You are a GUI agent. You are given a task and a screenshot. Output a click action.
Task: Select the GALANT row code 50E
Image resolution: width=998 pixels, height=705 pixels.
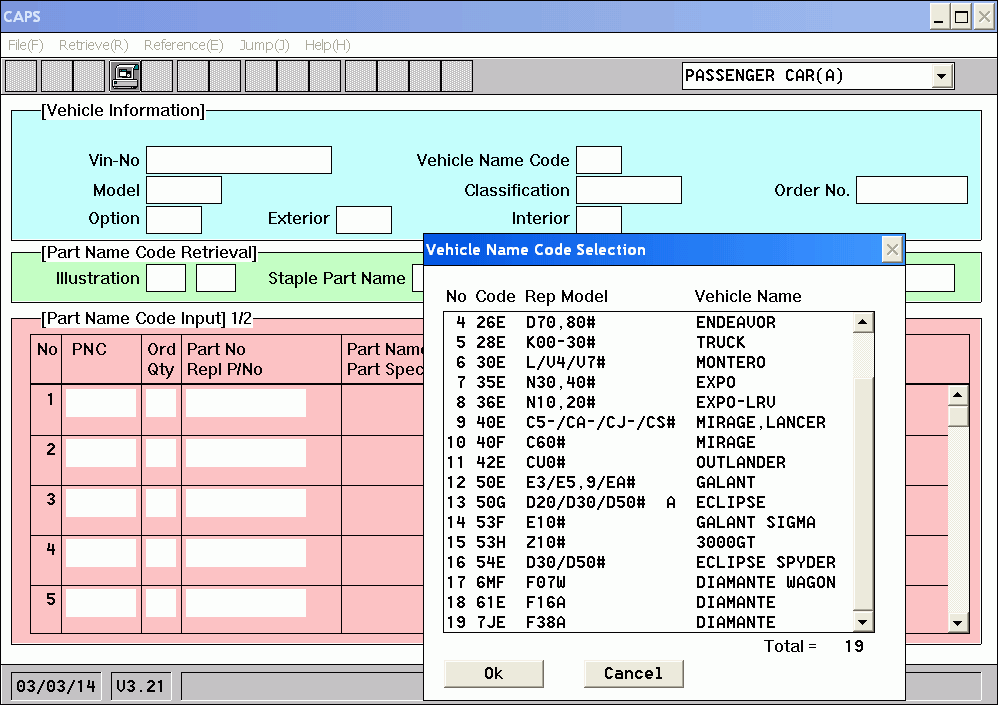click(648, 482)
